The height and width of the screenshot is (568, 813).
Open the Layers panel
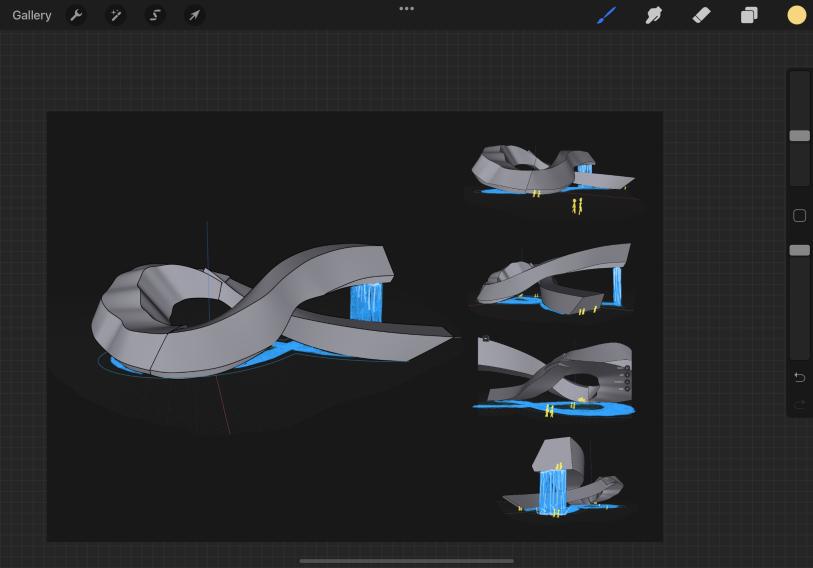(x=749, y=15)
